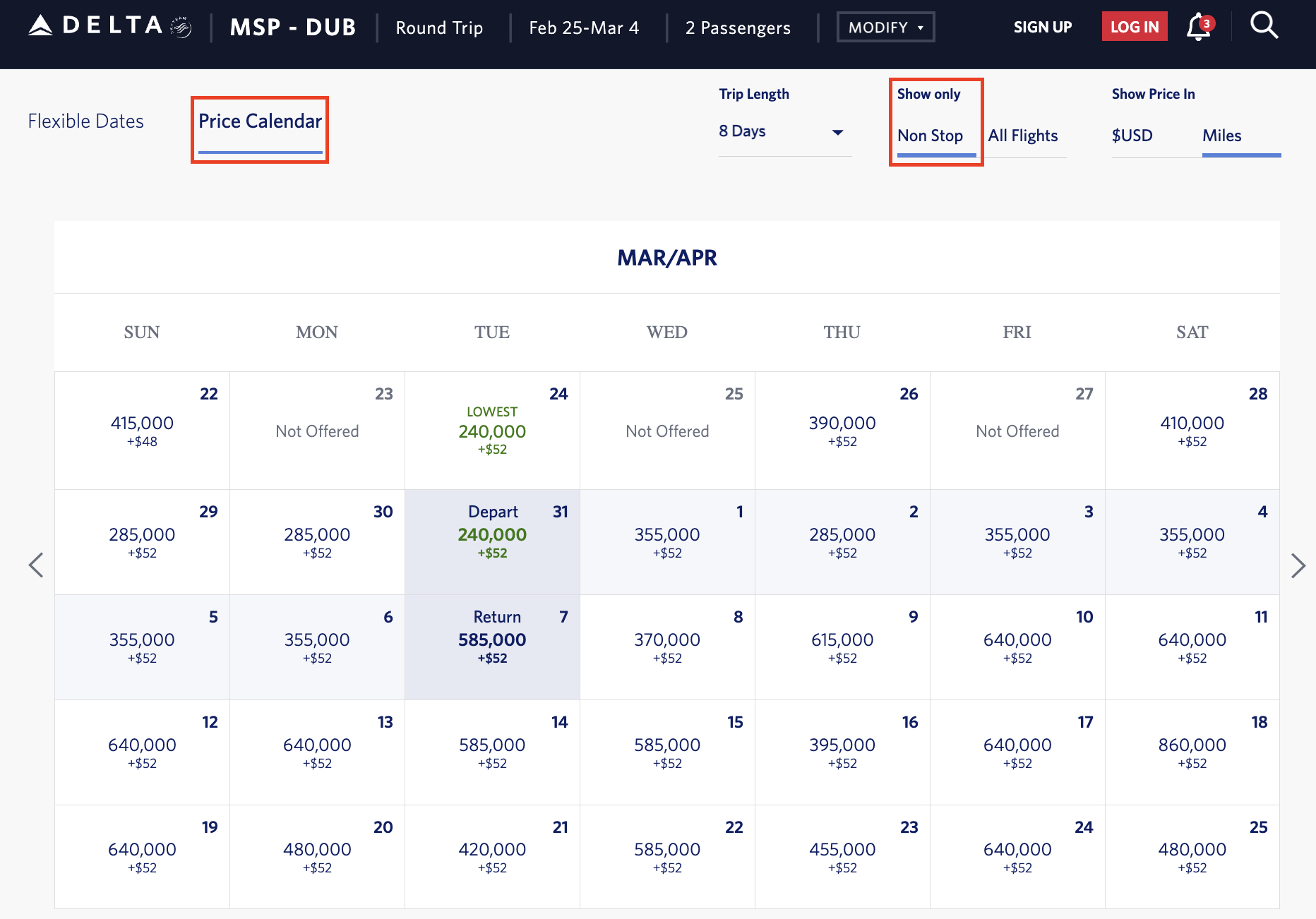Select April 7 as return date
Viewport: 1316px width, 919px height.
coord(492,647)
